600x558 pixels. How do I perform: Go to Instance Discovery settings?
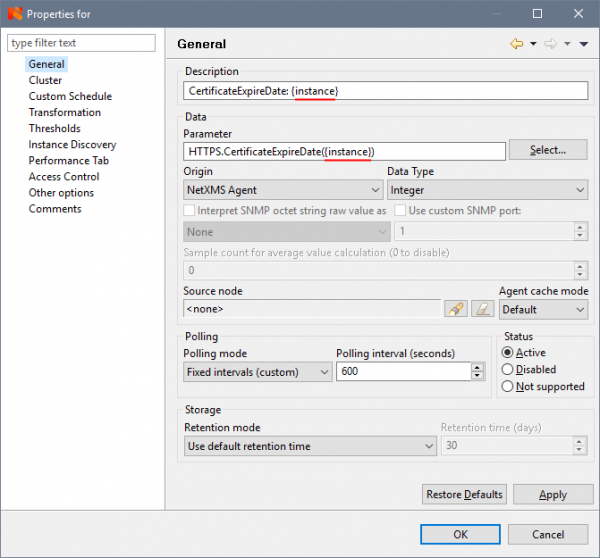(x=72, y=144)
